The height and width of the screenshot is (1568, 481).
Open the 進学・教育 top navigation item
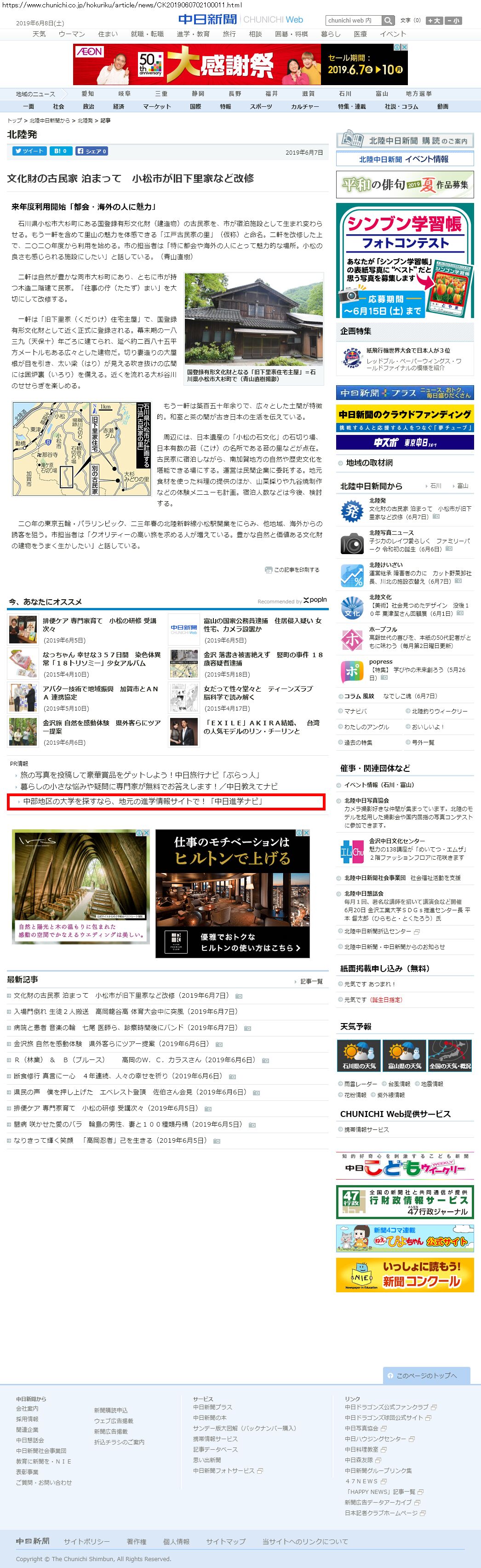pos(193,34)
